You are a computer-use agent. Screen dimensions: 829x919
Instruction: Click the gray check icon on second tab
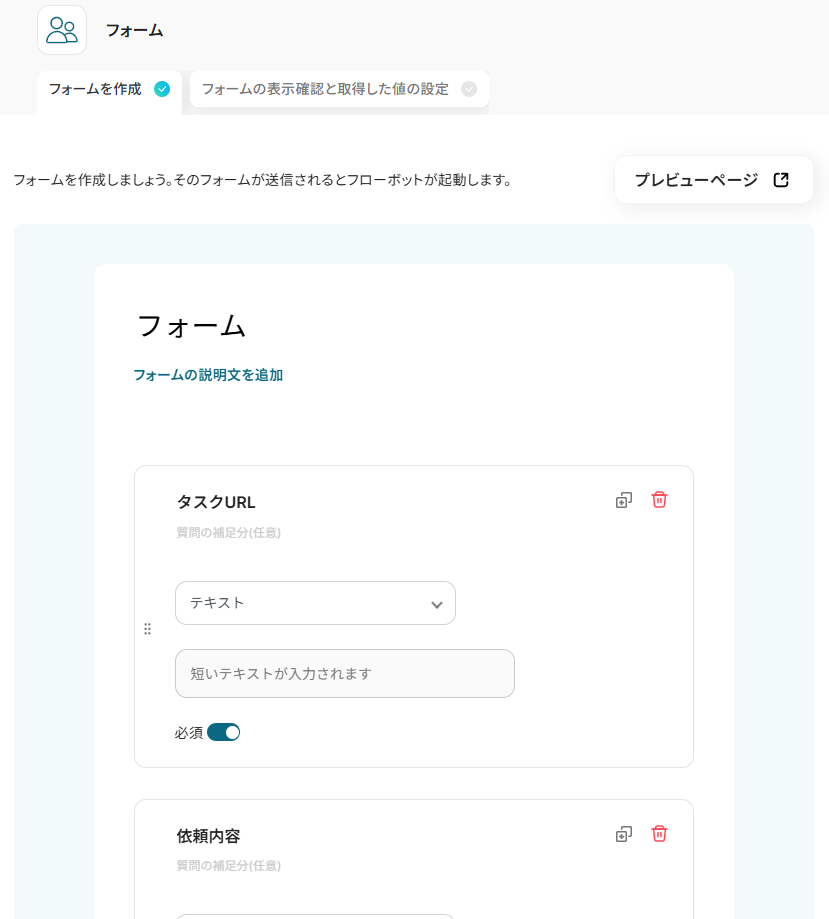coord(469,89)
